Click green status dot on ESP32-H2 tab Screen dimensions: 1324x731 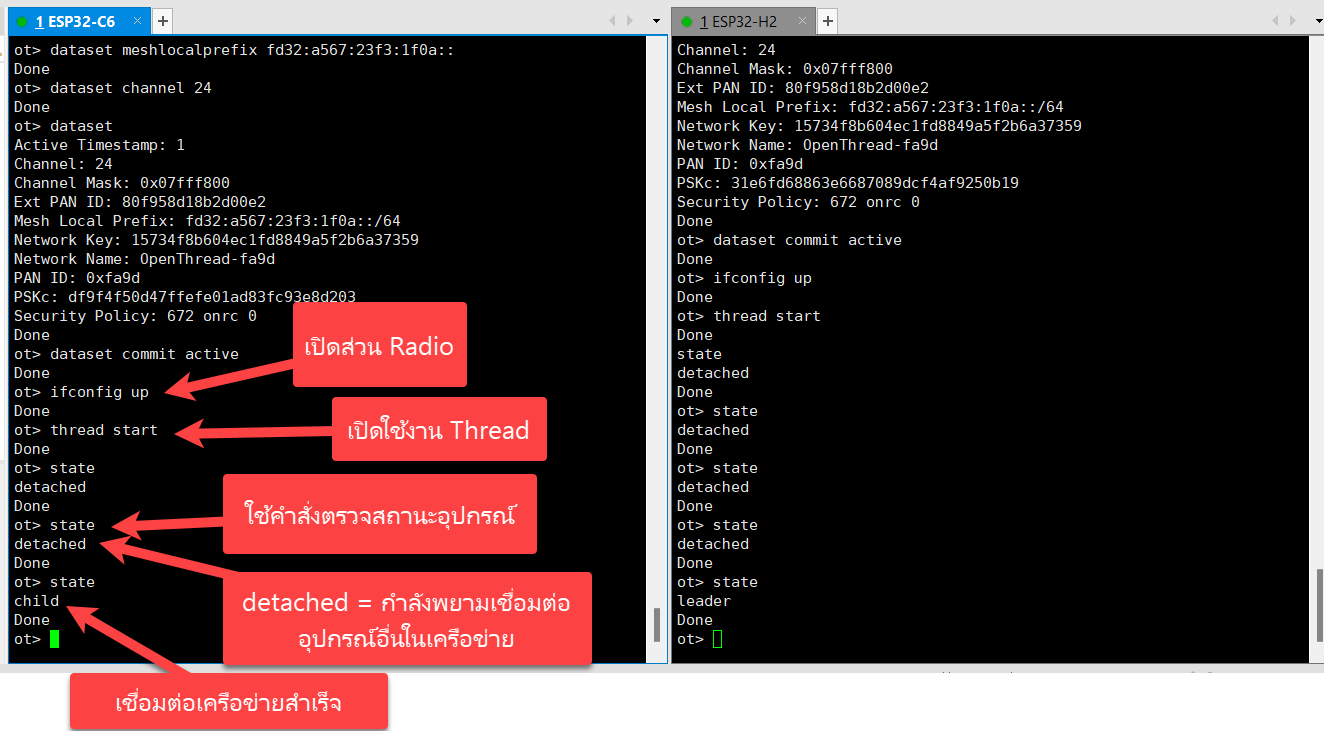[686, 22]
